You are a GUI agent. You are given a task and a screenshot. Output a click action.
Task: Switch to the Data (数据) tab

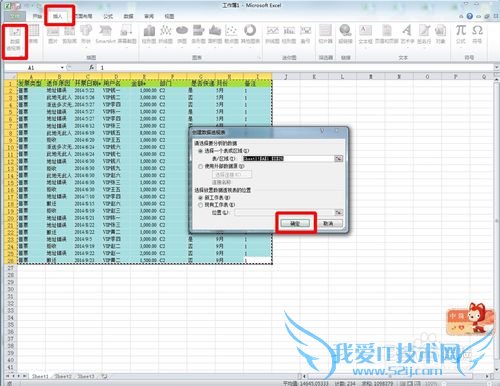tap(128, 16)
